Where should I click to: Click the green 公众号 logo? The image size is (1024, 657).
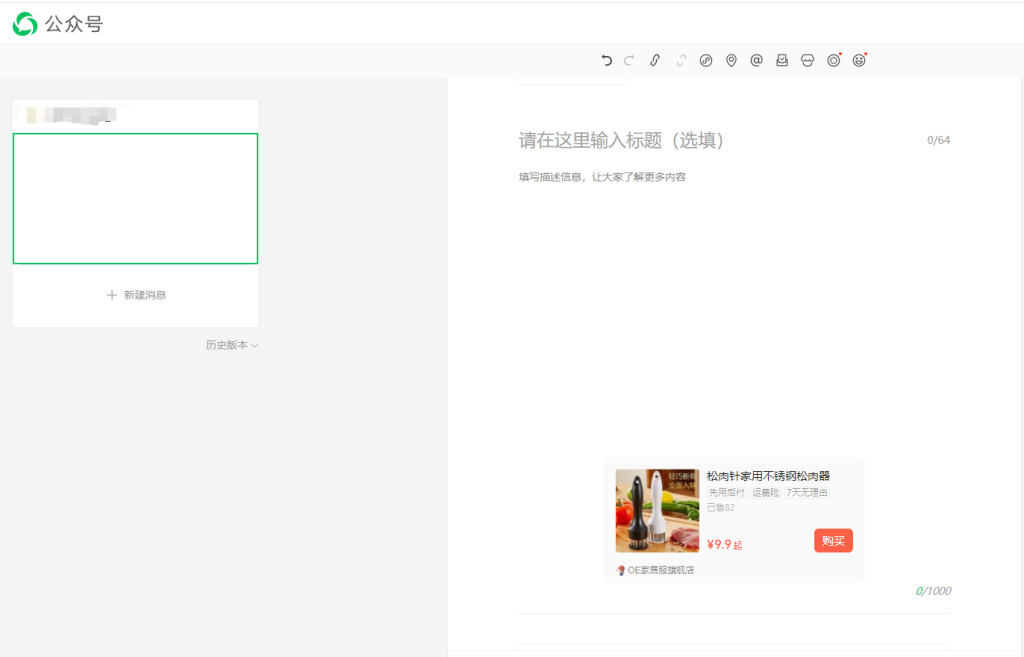point(25,24)
